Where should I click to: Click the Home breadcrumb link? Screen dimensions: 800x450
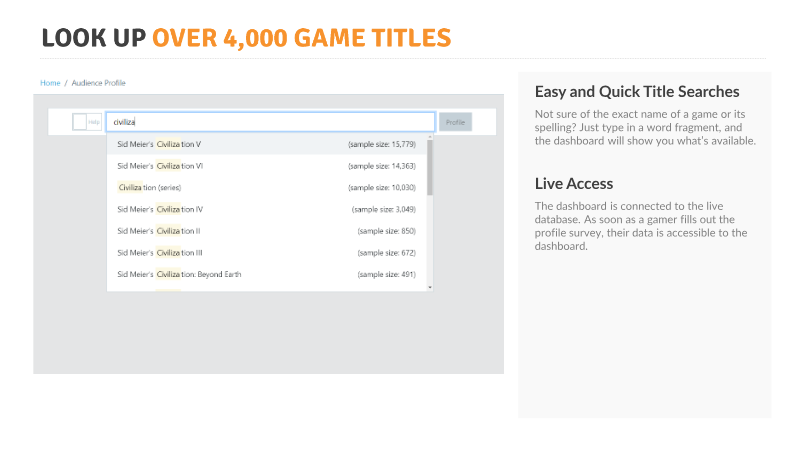50,83
